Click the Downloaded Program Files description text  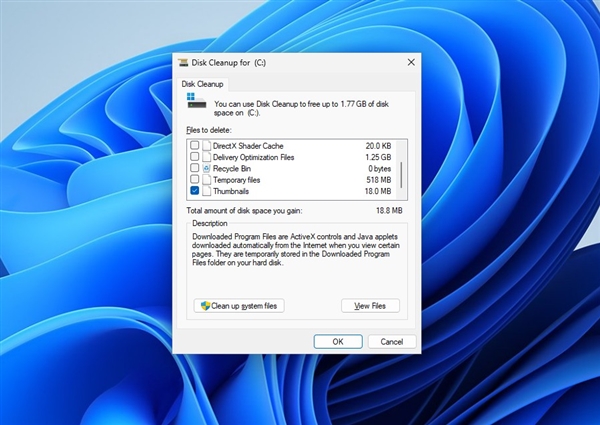coord(296,249)
